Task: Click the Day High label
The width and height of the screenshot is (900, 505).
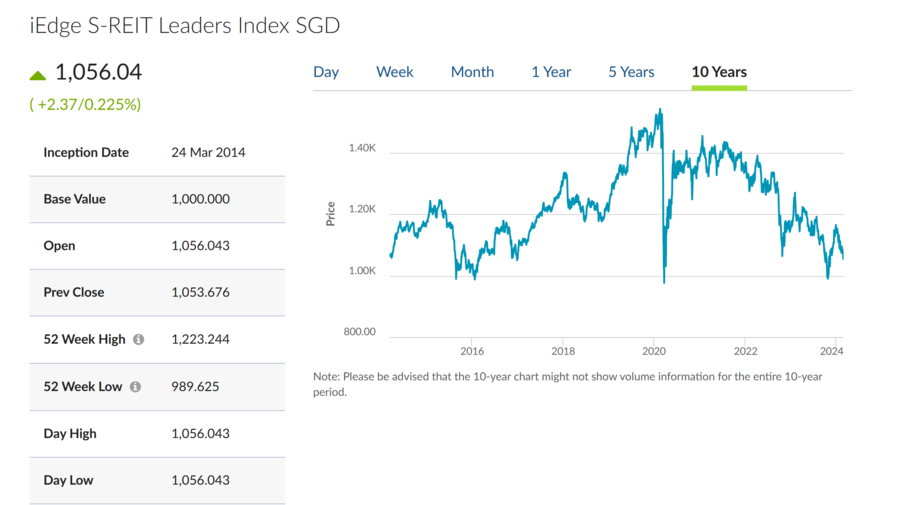Action: pyautogui.click(x=70, y=433)
